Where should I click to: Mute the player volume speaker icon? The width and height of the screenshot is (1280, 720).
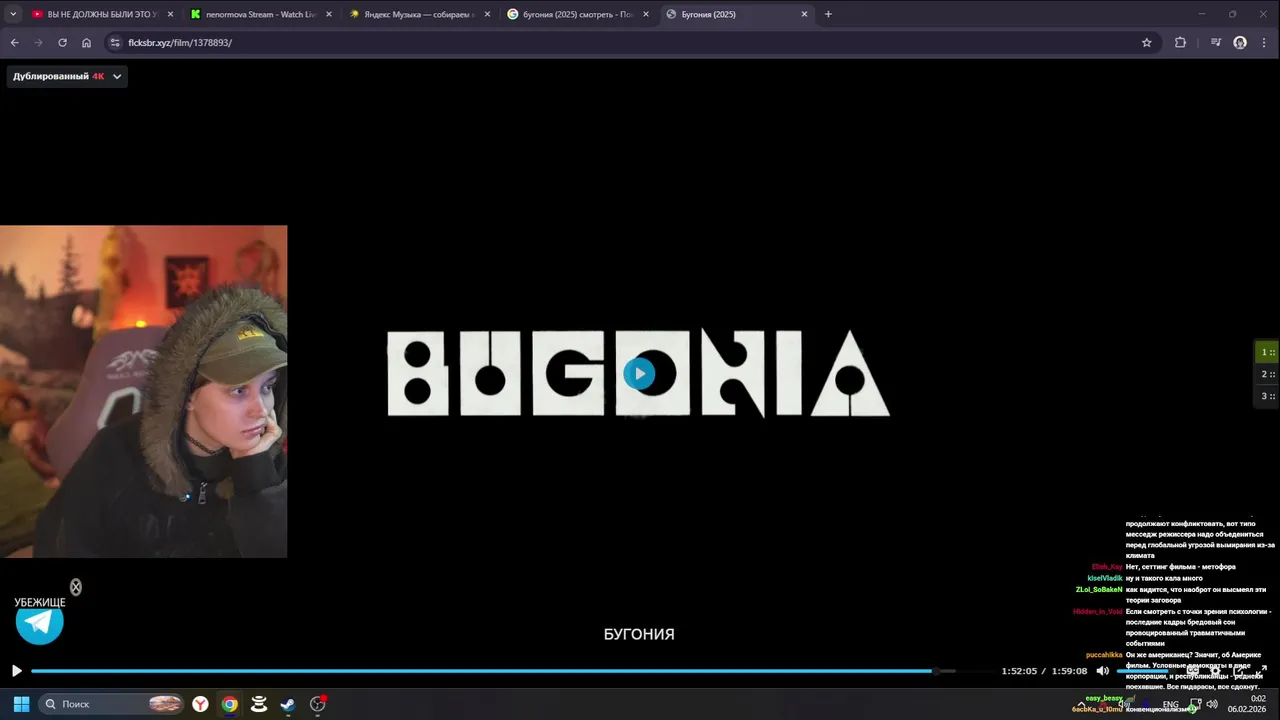pos(1102,671)
